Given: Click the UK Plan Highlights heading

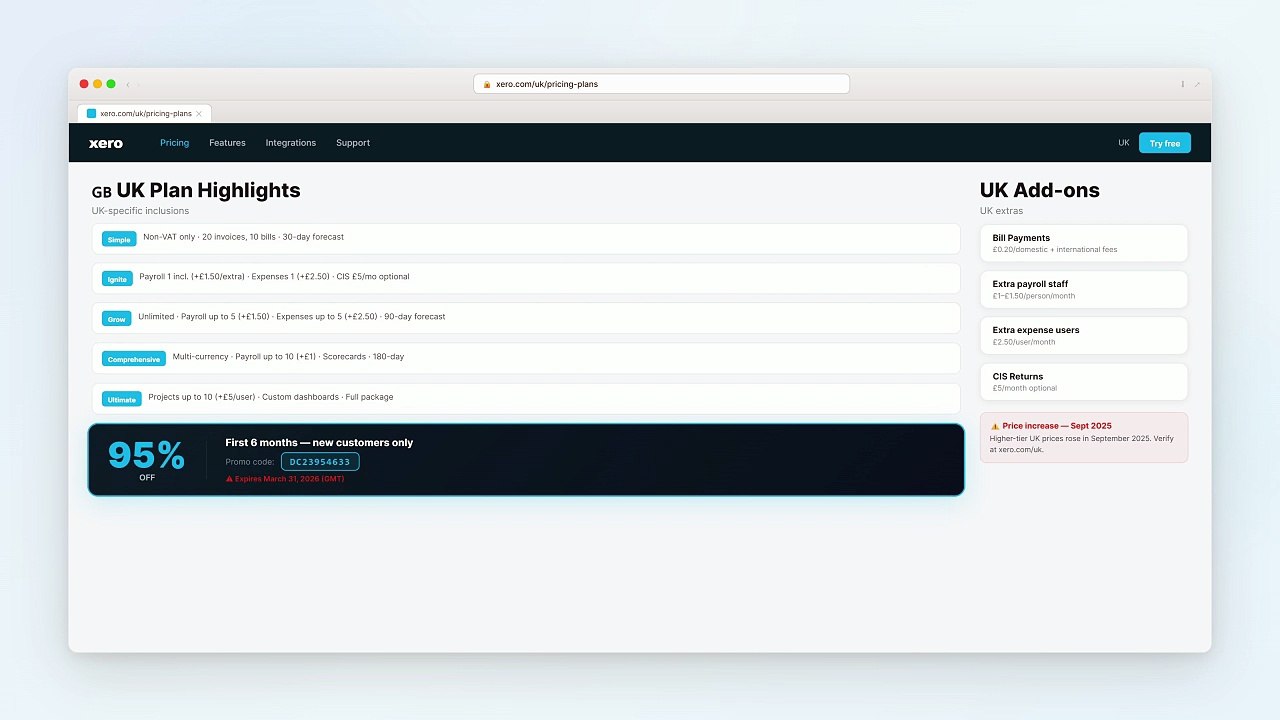Looking at the screenshot, I should coord(208,190).
